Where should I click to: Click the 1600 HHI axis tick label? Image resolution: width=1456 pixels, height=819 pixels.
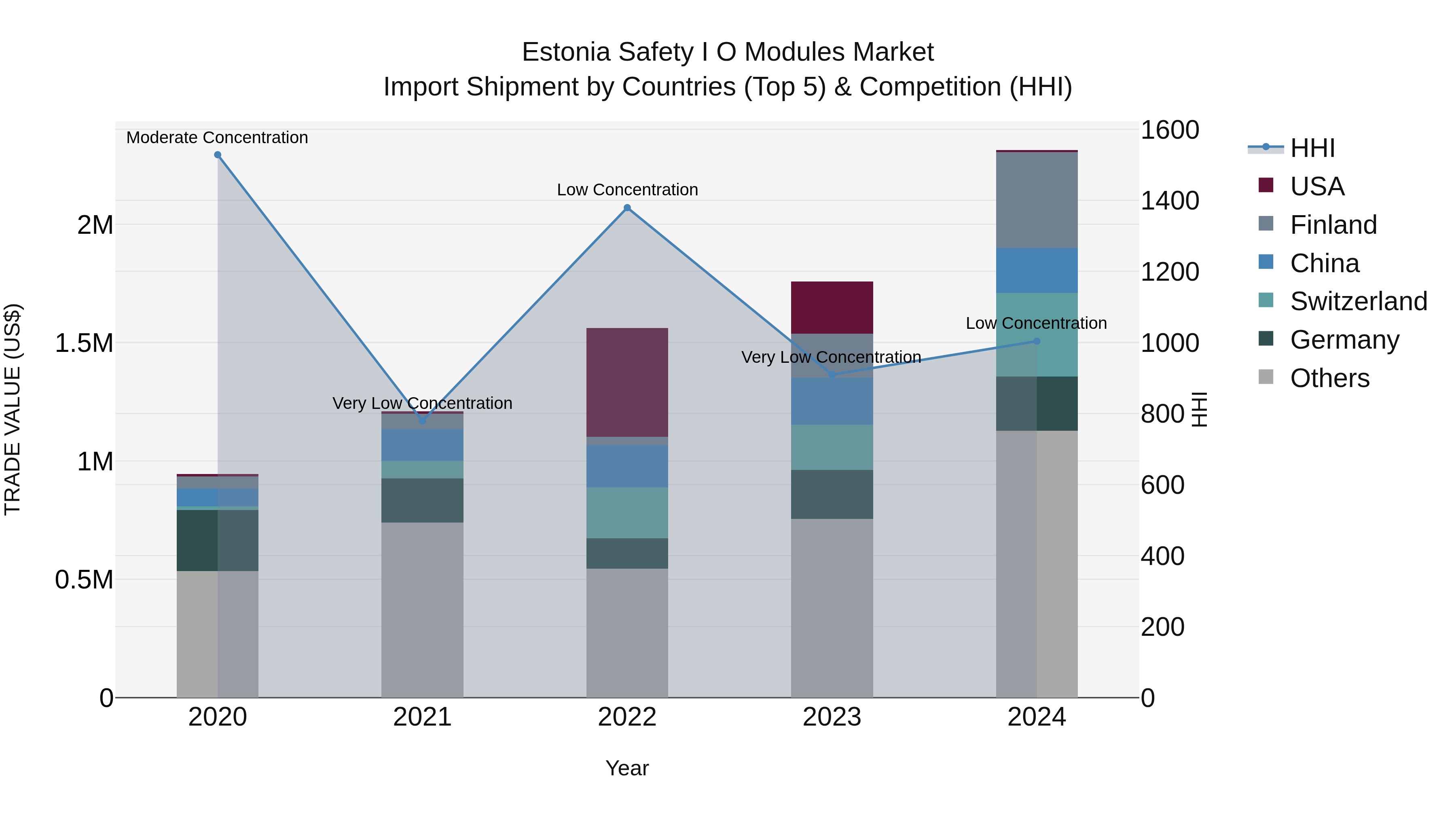point(1170,130)
